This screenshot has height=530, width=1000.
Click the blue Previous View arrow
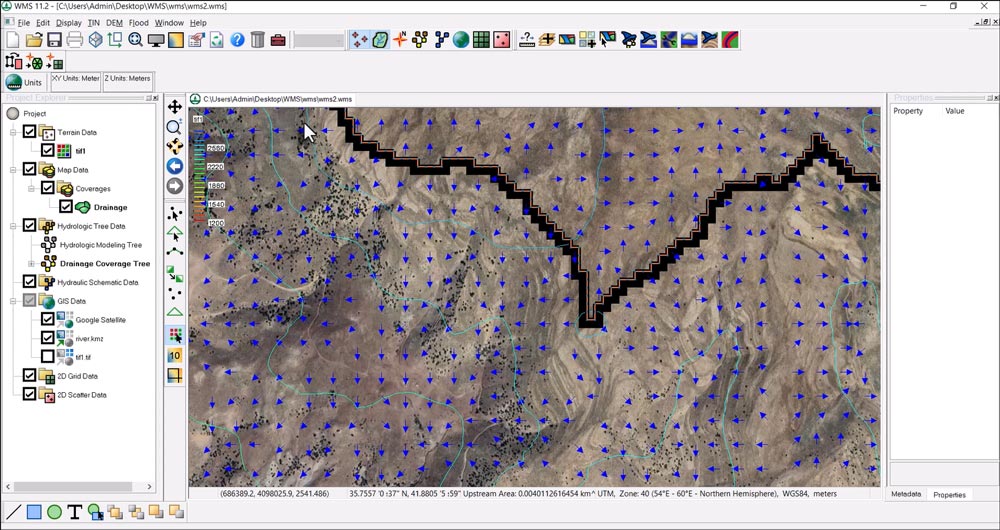[x=175, y=166]
